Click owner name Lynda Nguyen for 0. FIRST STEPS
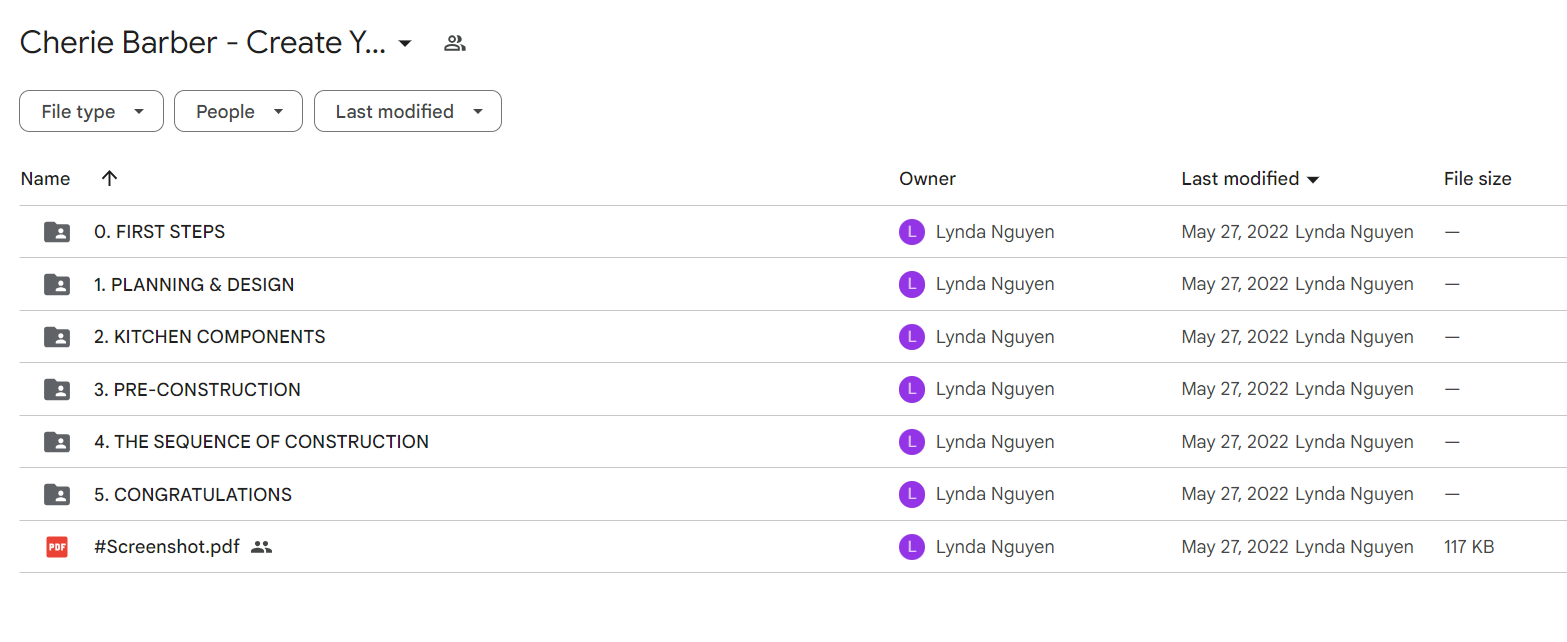 (995, 232)
